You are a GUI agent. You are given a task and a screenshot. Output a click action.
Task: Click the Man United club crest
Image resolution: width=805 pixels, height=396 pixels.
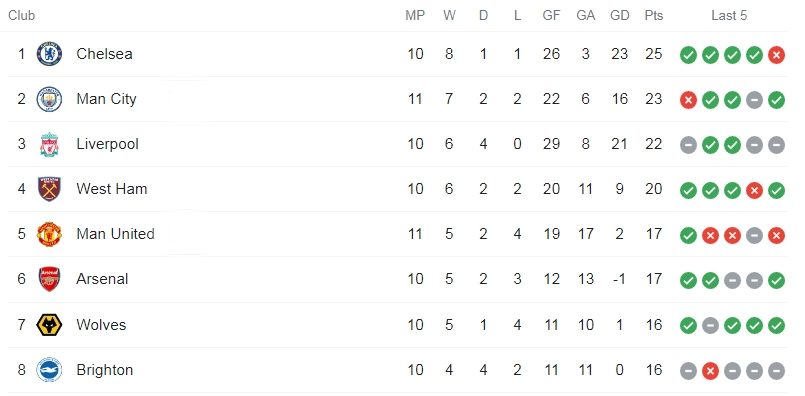point(49,234)
